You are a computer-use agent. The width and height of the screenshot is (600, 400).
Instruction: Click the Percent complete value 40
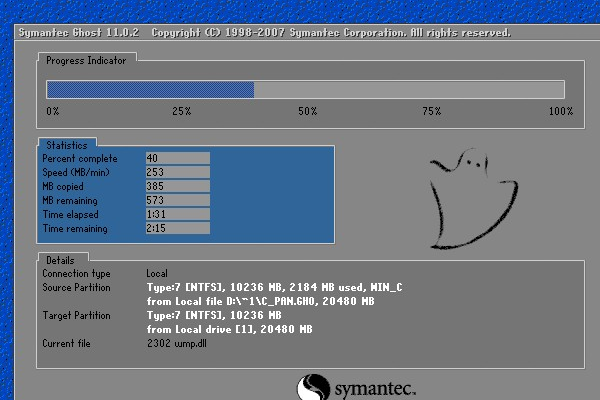point(178,158)
